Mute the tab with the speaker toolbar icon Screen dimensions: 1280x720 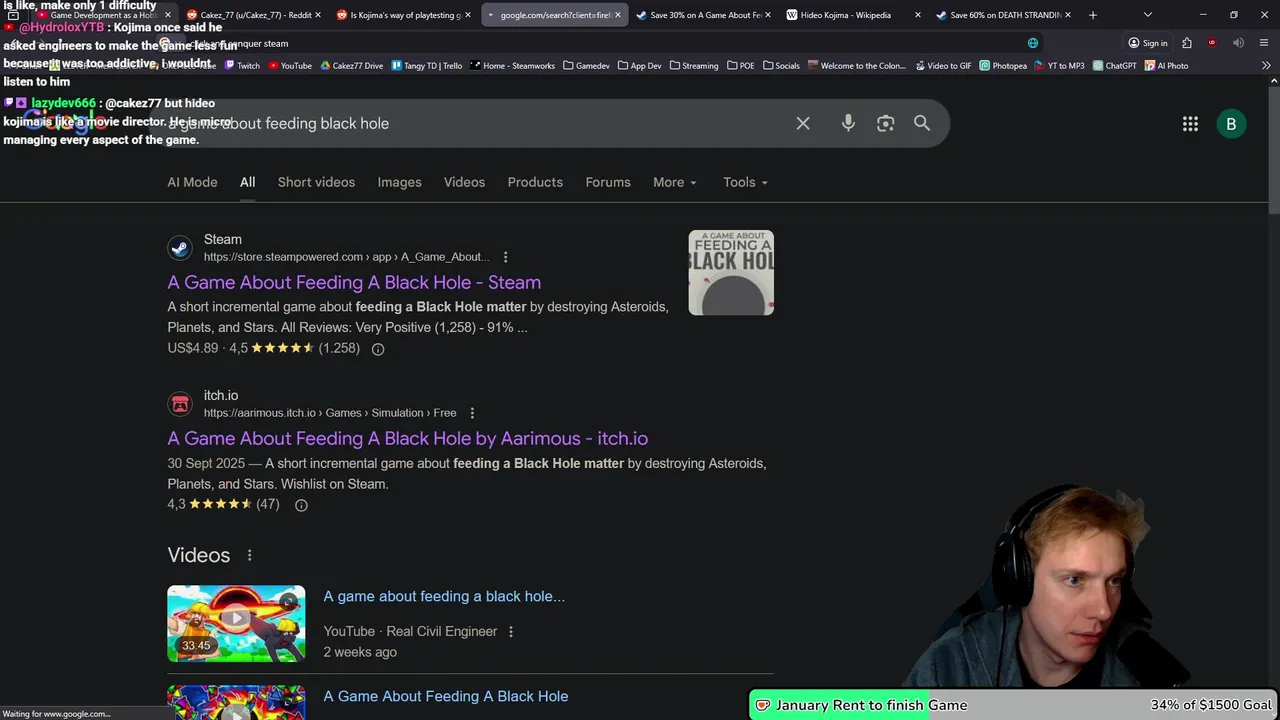pos(1238,43)
